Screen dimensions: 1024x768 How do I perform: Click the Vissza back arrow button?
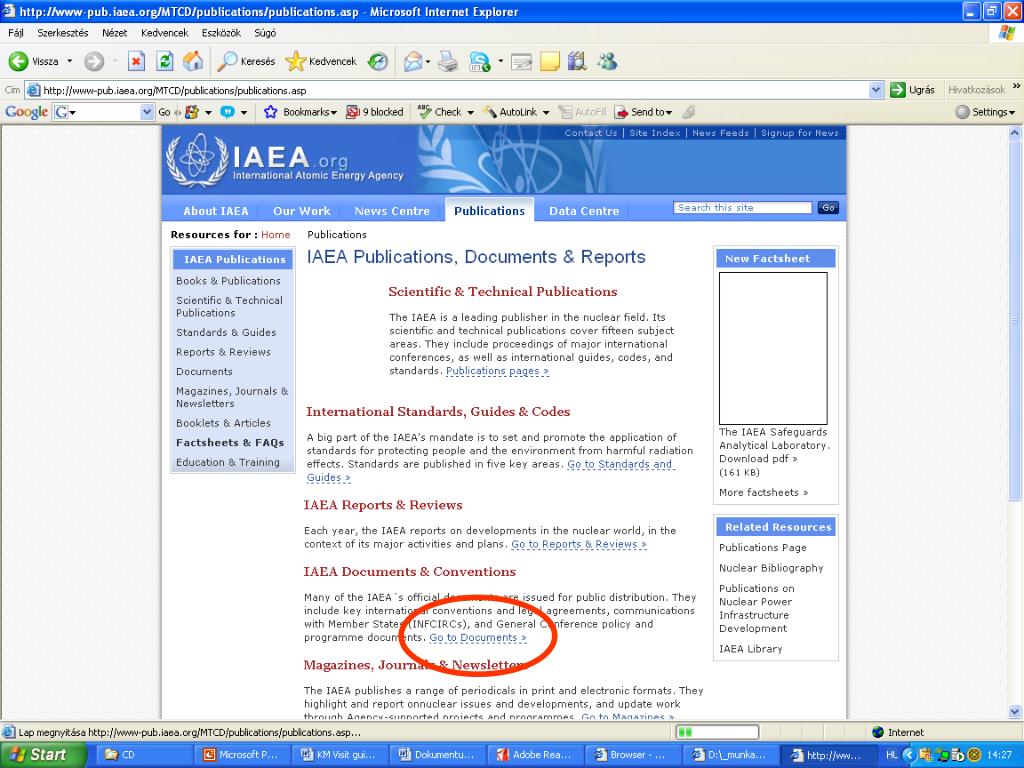coord(18,61)
